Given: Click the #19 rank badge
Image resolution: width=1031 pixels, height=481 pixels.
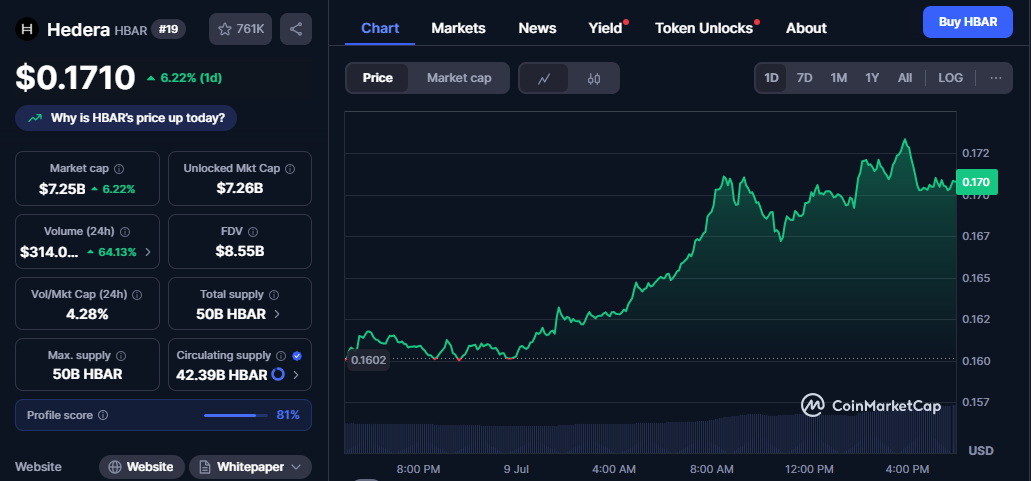Looking at the screenshot, I should (169, 29).
